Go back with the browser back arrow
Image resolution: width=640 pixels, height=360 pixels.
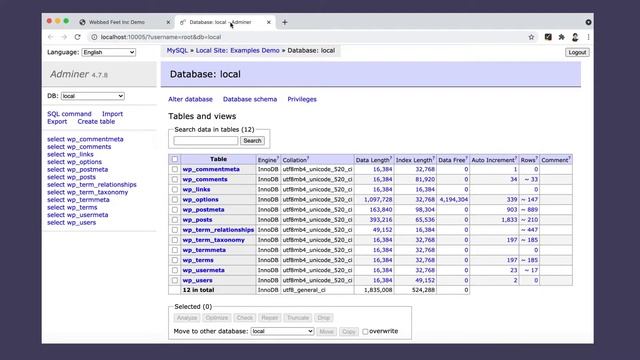(x=51, y=37)
